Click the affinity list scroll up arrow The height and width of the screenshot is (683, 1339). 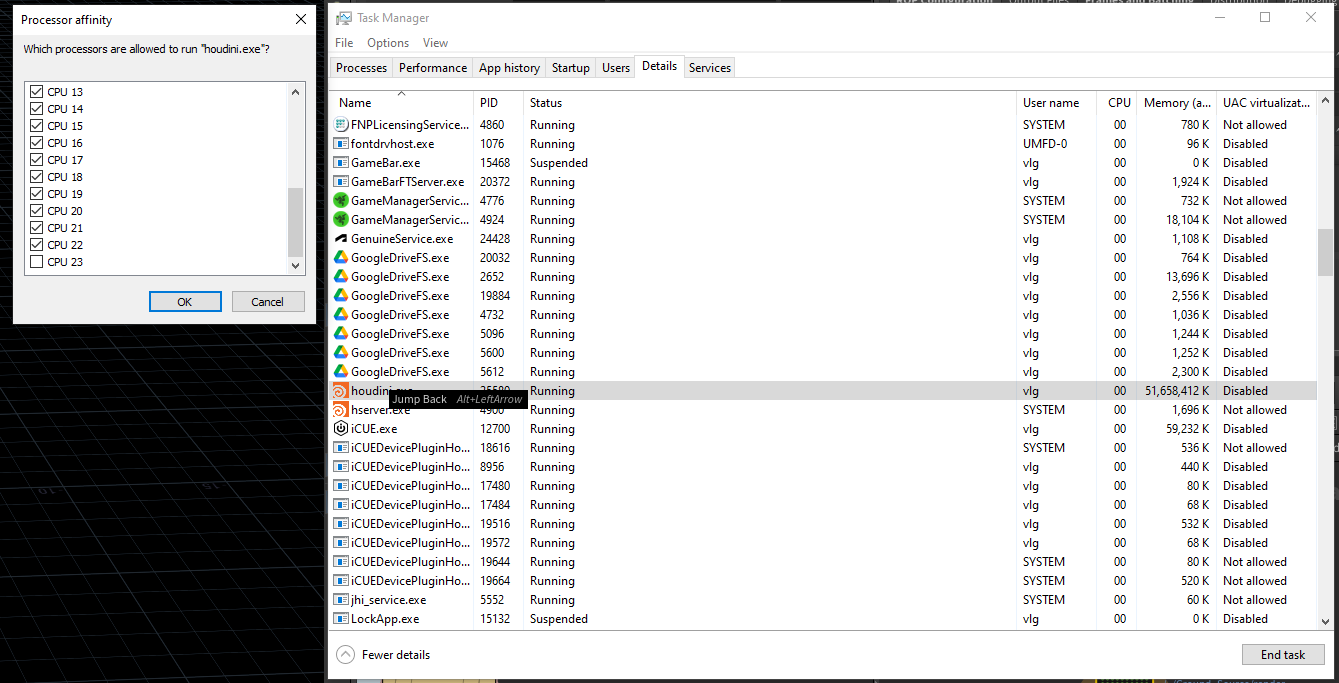tap(295, 92)
